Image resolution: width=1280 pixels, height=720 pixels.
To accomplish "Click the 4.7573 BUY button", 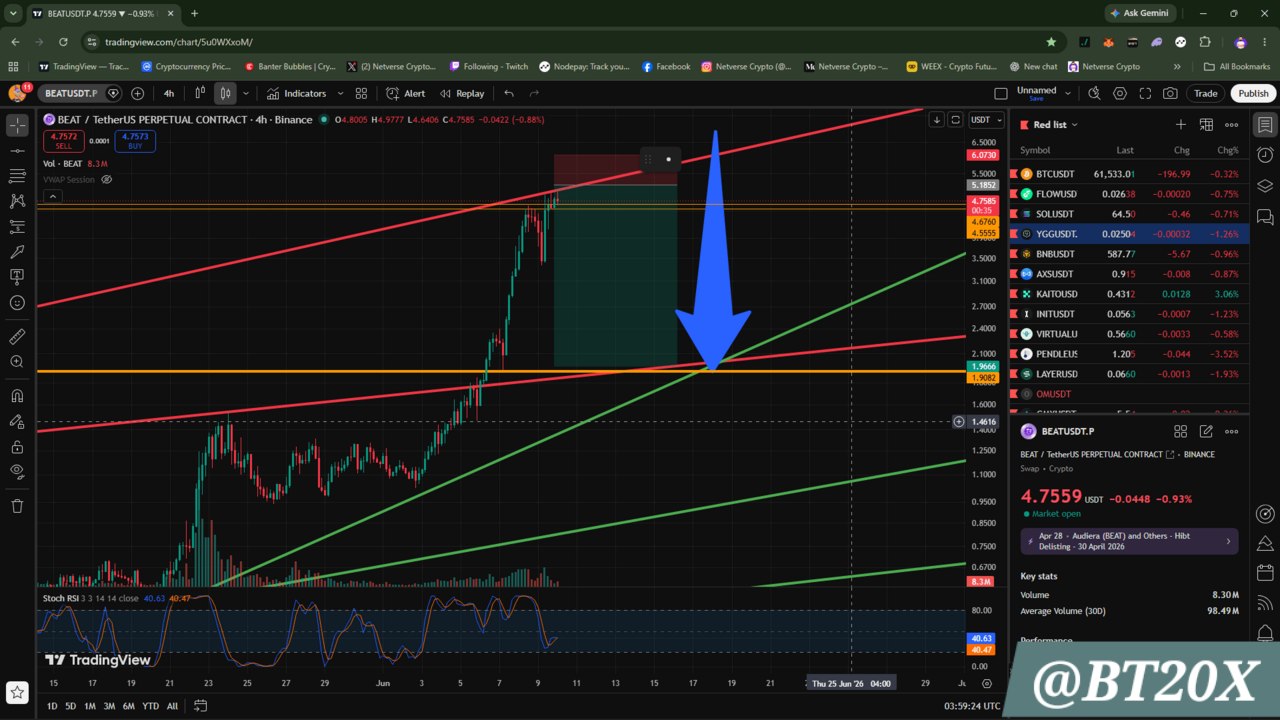I will (x=135, y=141).
